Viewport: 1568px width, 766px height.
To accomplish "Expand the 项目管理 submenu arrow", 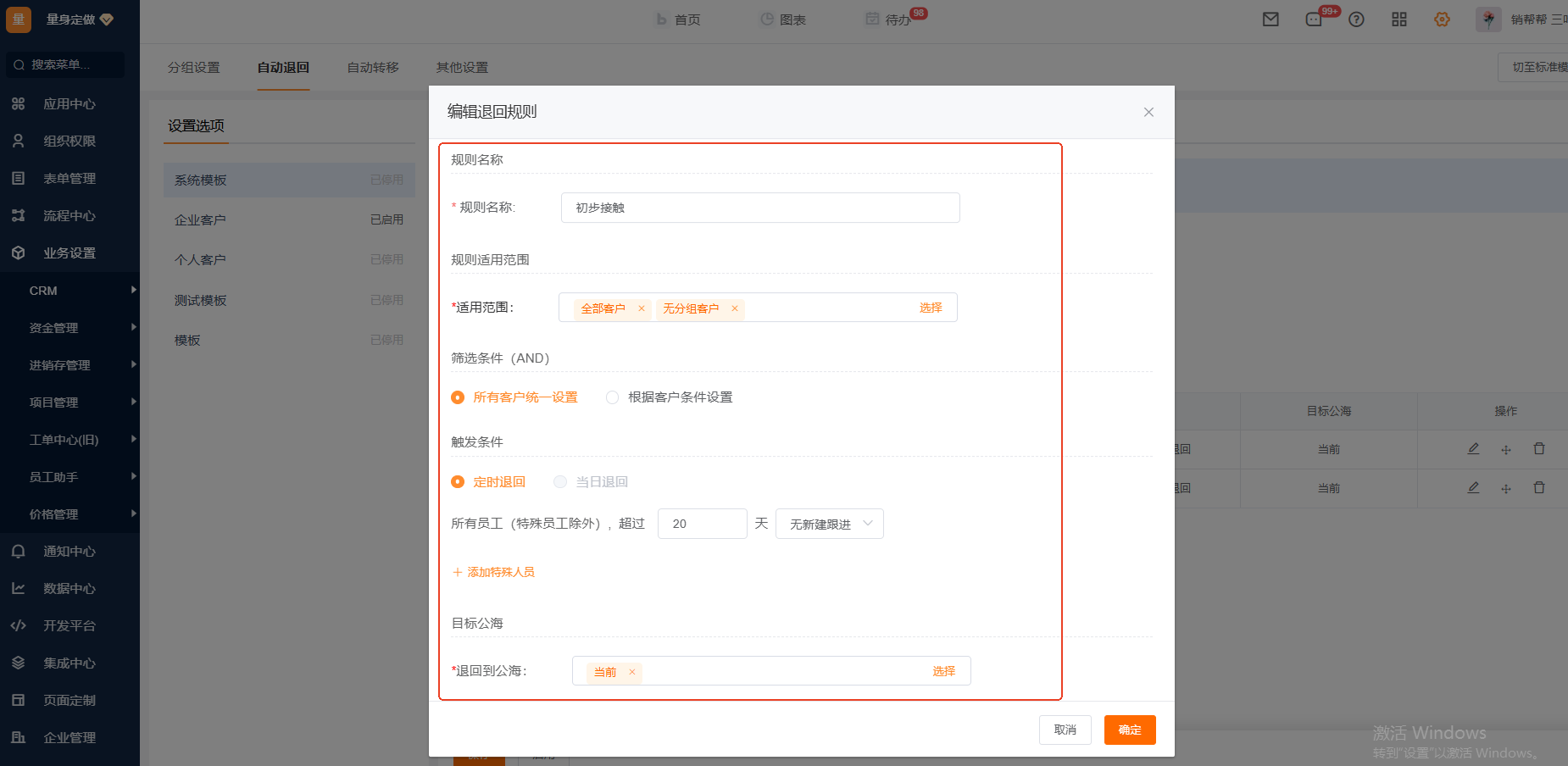I will (x=134, y=402).
